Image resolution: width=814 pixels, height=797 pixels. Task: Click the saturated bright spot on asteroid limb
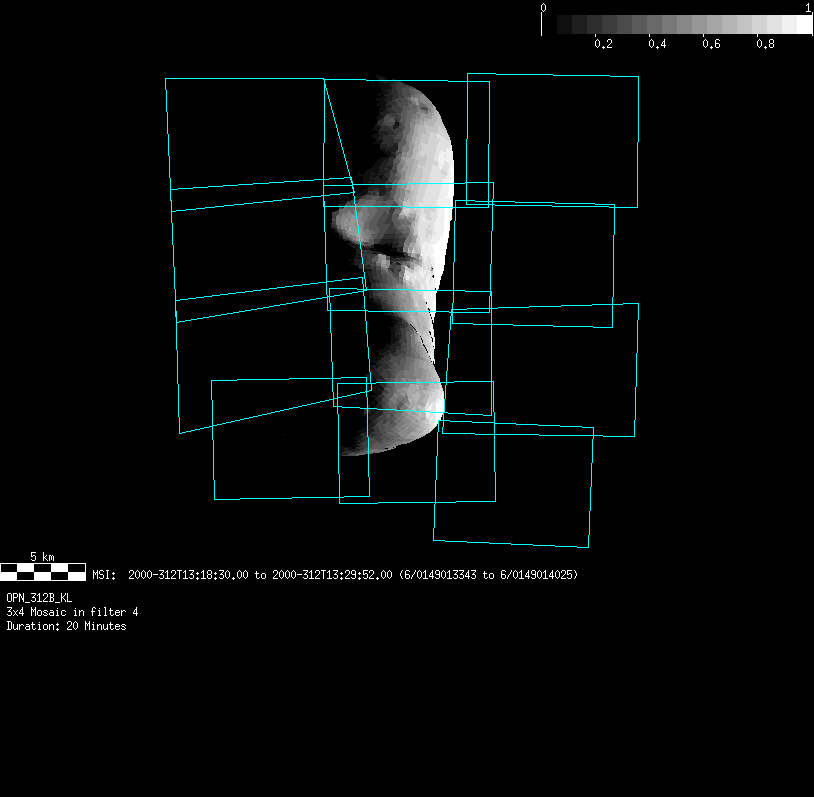[436, 408]
